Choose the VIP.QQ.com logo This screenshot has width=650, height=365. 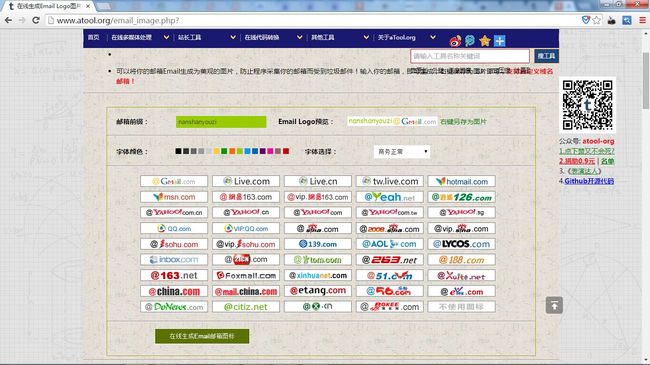click(x=246, y=229)
